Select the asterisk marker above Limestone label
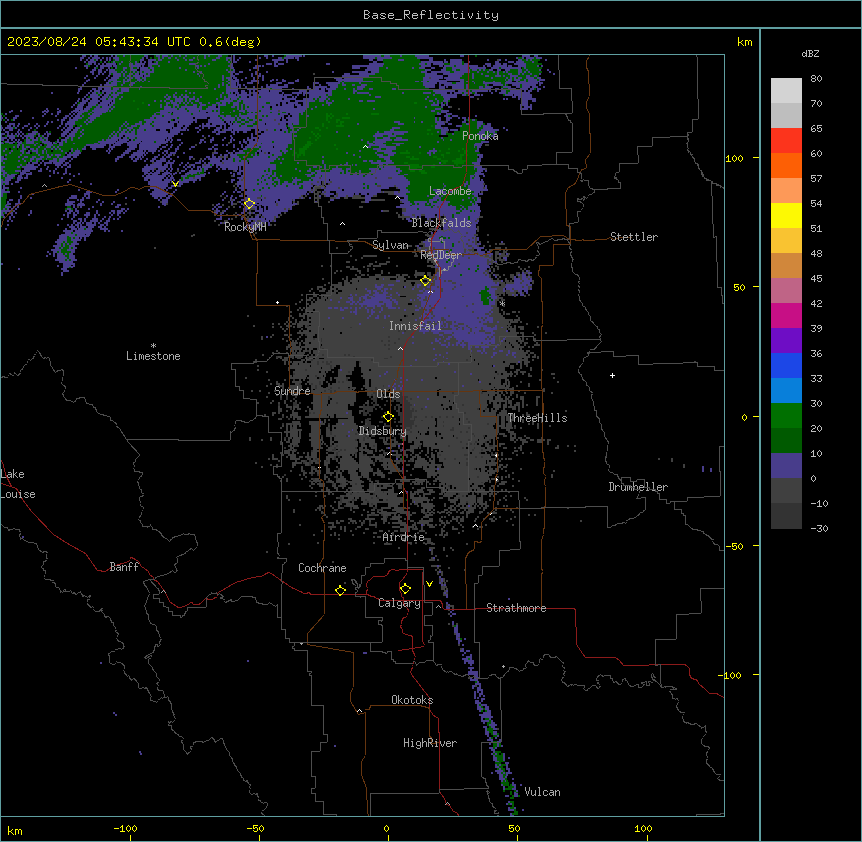Viewport: 862px width, 842px height. tap(153, 346)
